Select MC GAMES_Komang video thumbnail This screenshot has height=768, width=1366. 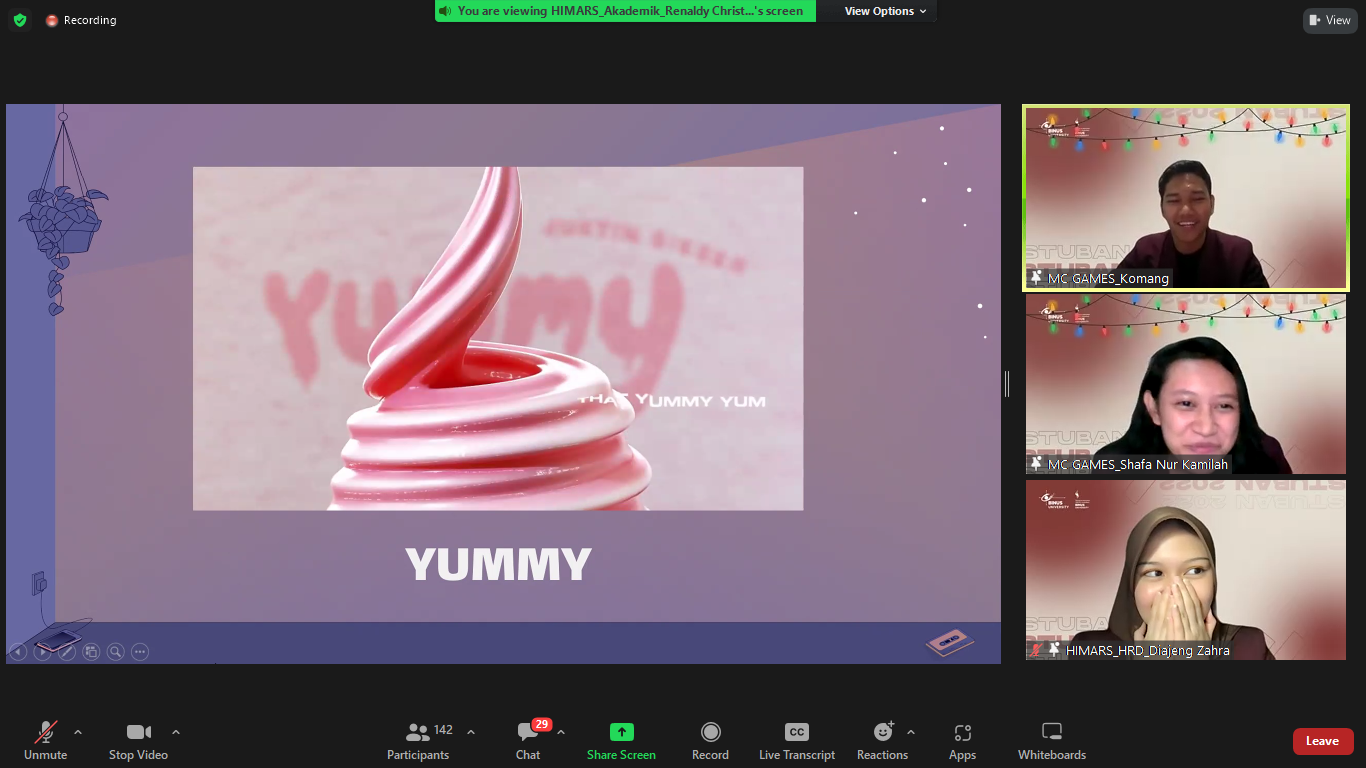(x=1186, y=198)
